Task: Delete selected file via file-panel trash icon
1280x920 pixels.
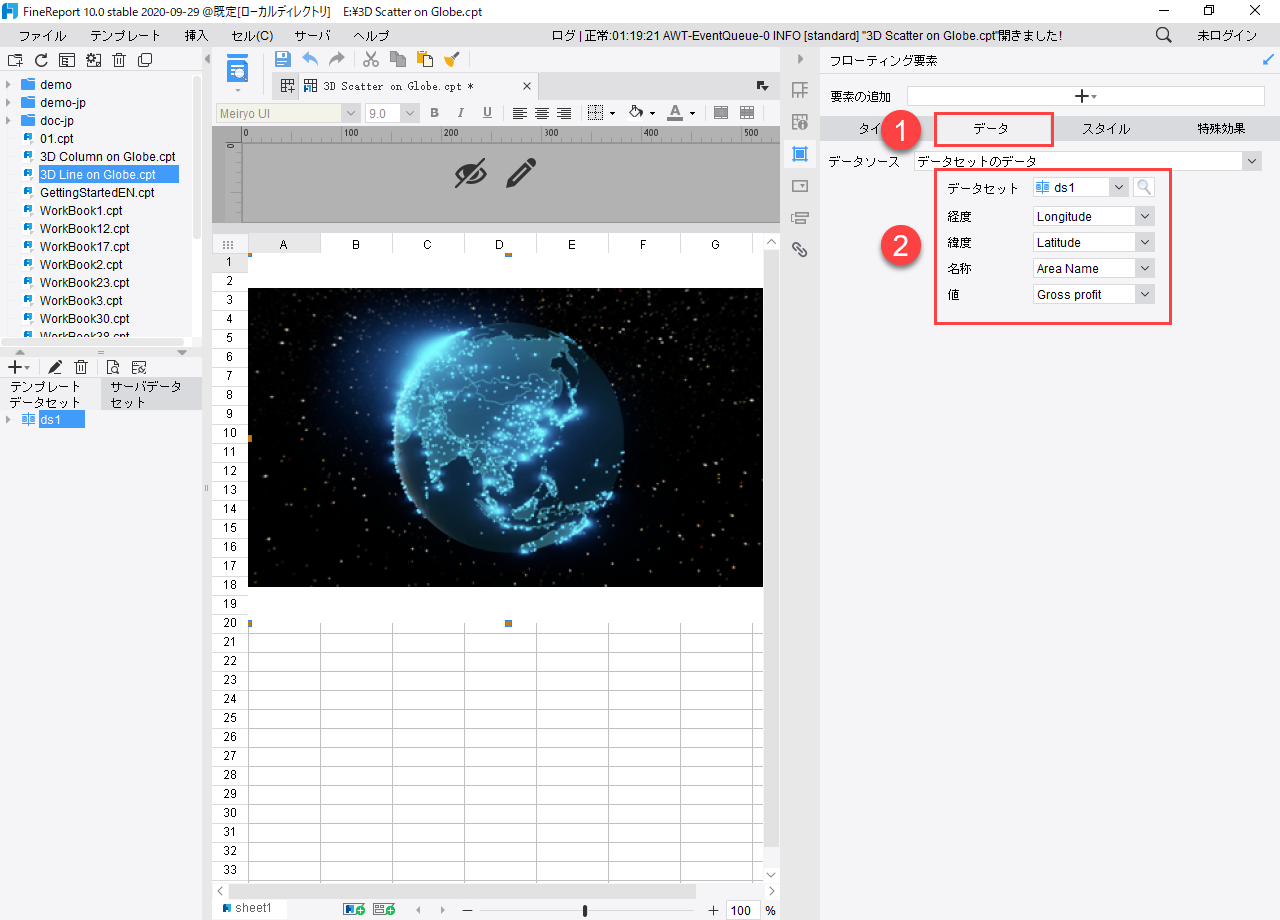Action: pyautogui.click(x=119, y=60)
